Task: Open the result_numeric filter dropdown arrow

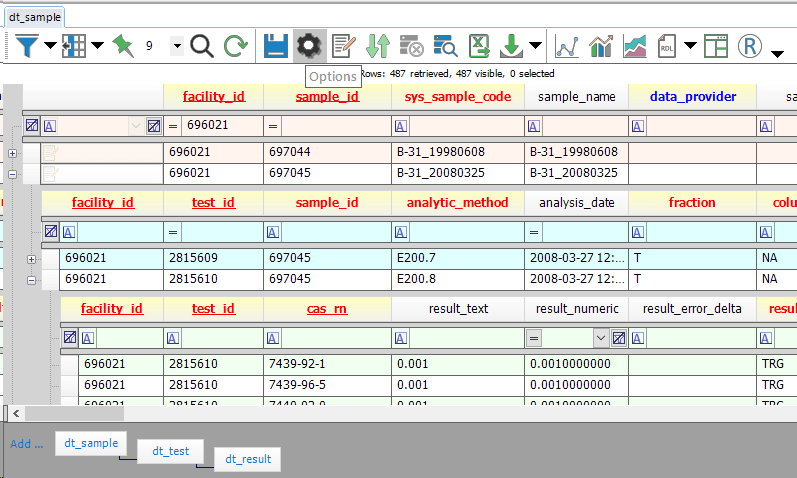Action: (601, 338)
